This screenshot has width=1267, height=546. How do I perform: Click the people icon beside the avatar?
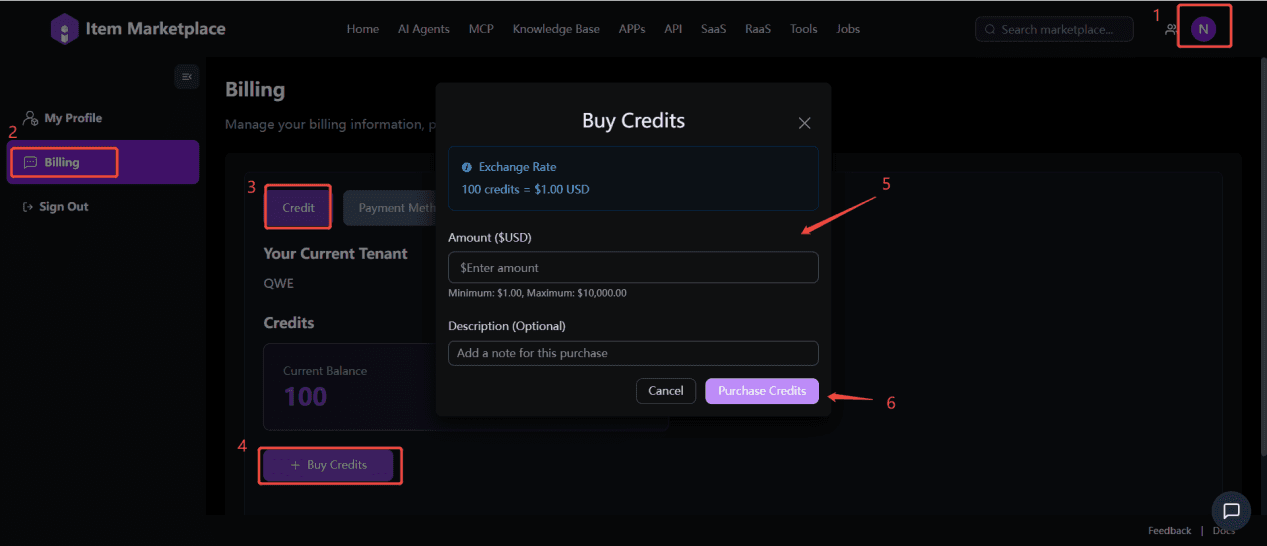pos(1171,30)
